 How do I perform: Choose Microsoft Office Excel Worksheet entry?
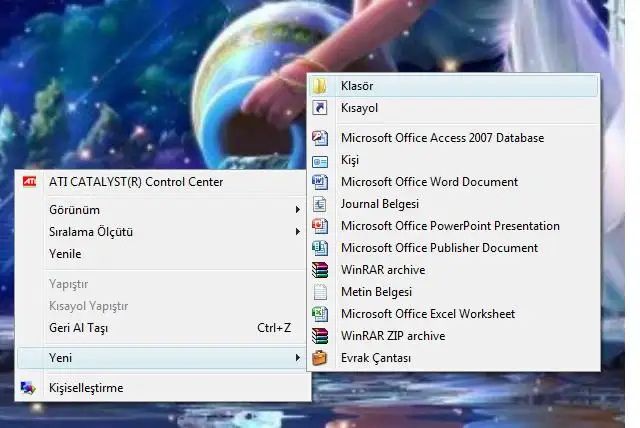pyautogui.click(x=453, y=314)
